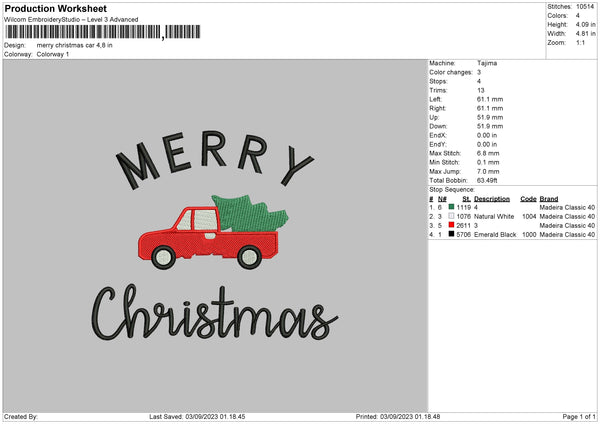
Task: Click the green thread swatch in row 1
Action: click(451, 207)
